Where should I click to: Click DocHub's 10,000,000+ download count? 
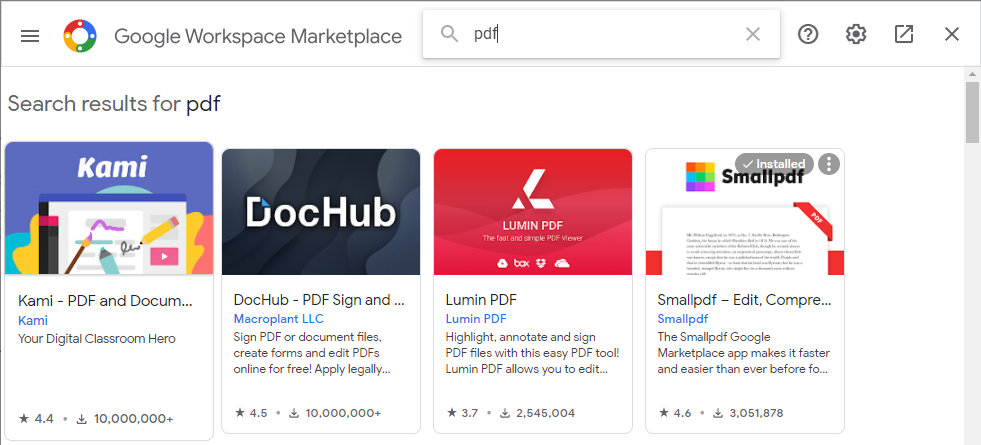pos(335,413)
